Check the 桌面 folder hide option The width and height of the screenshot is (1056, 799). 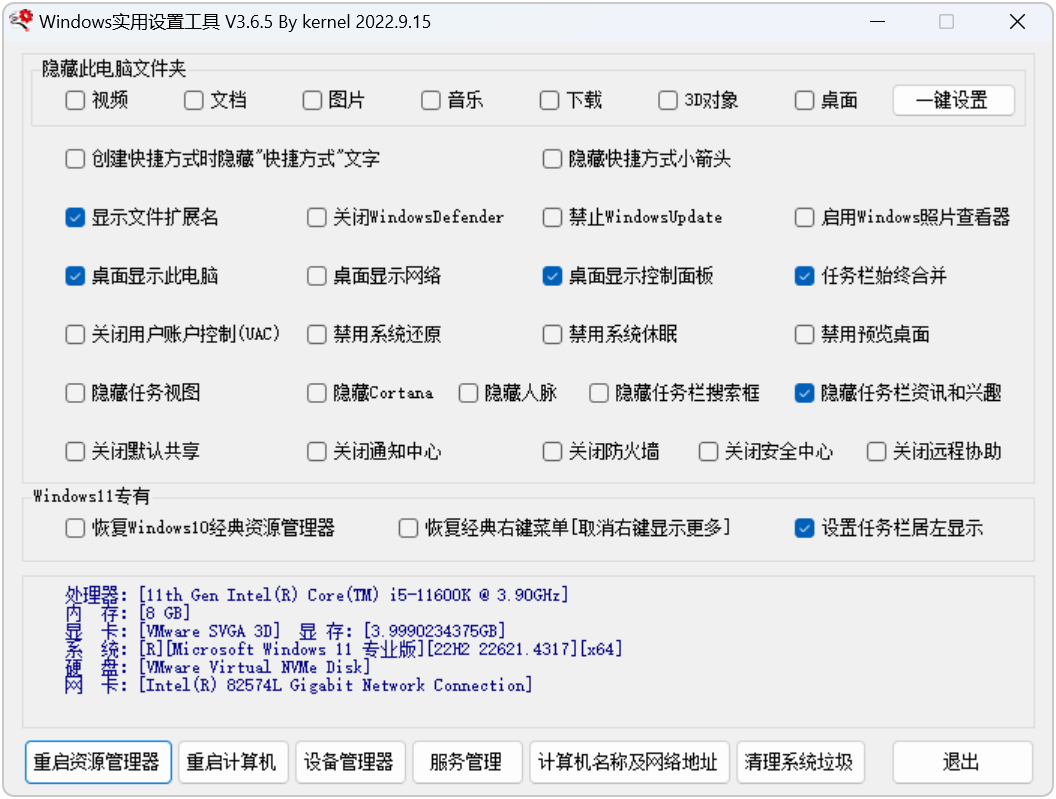click(x=804, y=100)
